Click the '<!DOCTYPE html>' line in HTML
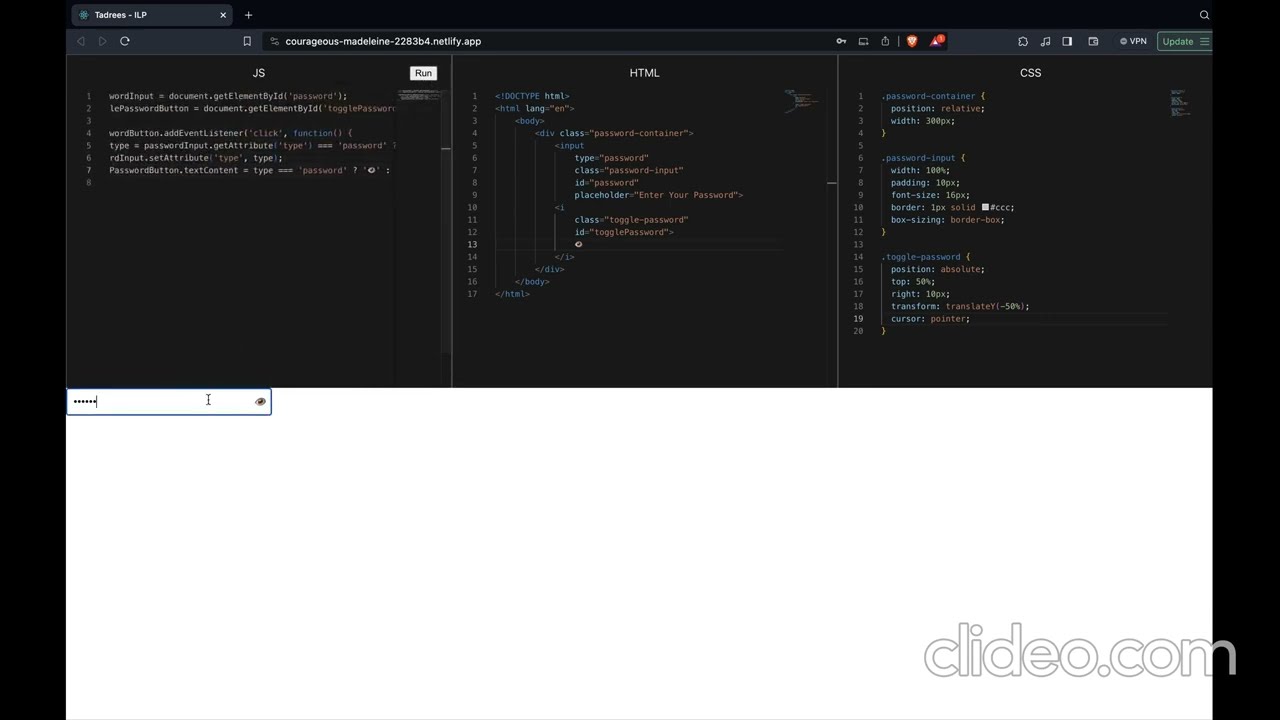This screenshot has height=720, width=1280. click(x=532, y=96)
